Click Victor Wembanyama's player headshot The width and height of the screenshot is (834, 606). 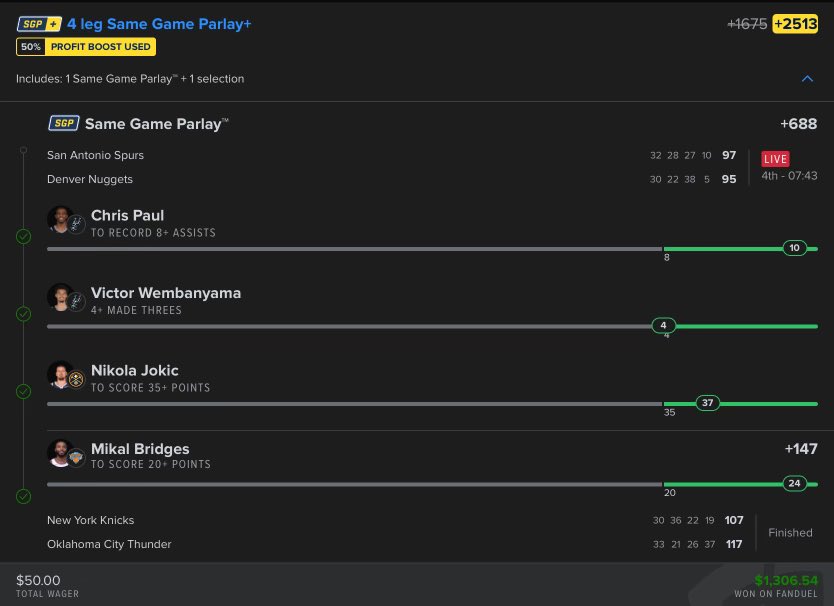coord(60,297)
